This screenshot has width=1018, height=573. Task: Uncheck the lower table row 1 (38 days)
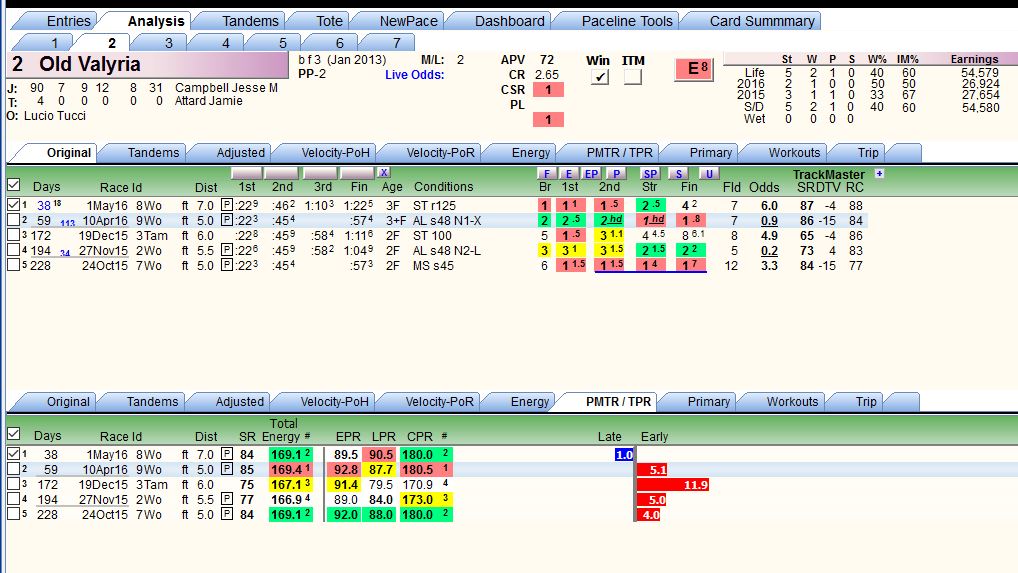[x=14, y=454]
